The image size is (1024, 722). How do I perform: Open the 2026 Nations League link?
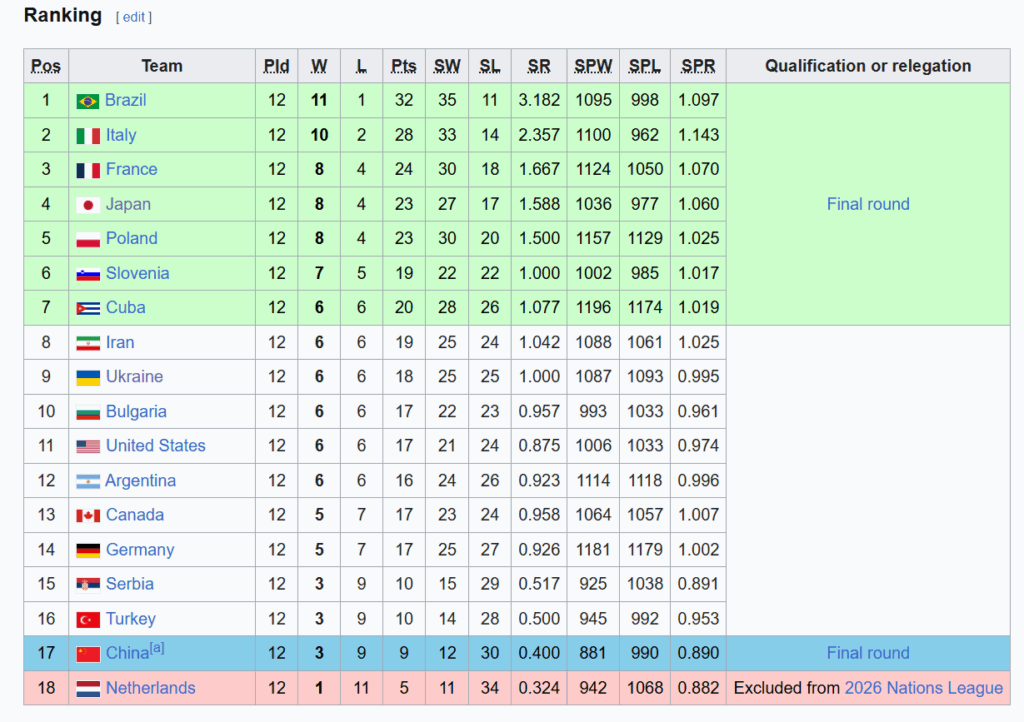[x=923, y=687]
